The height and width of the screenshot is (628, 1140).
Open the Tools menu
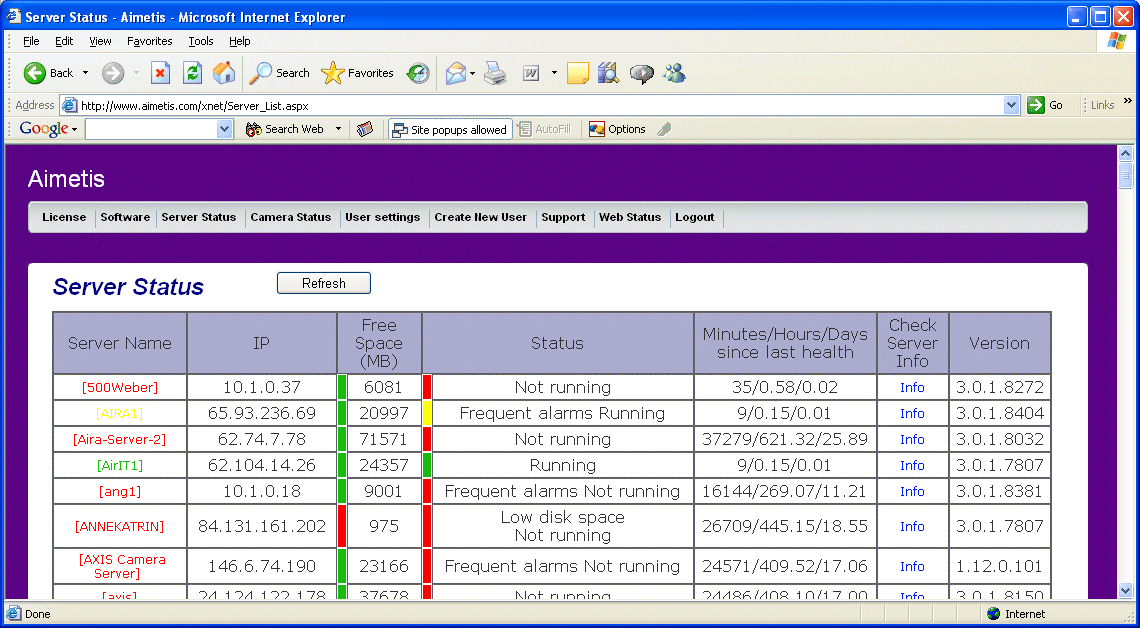201,41
